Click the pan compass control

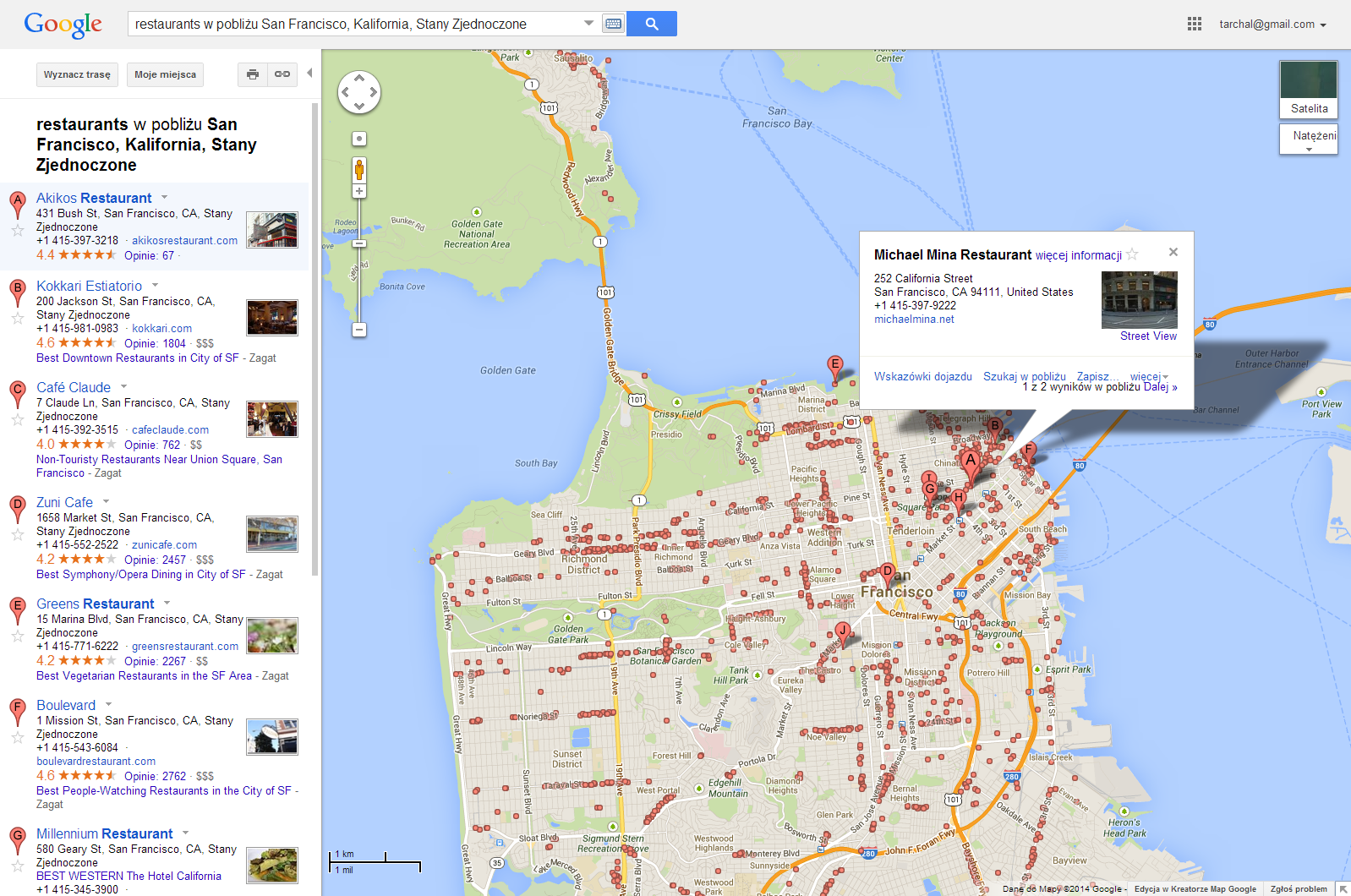(x=359, y=91)
